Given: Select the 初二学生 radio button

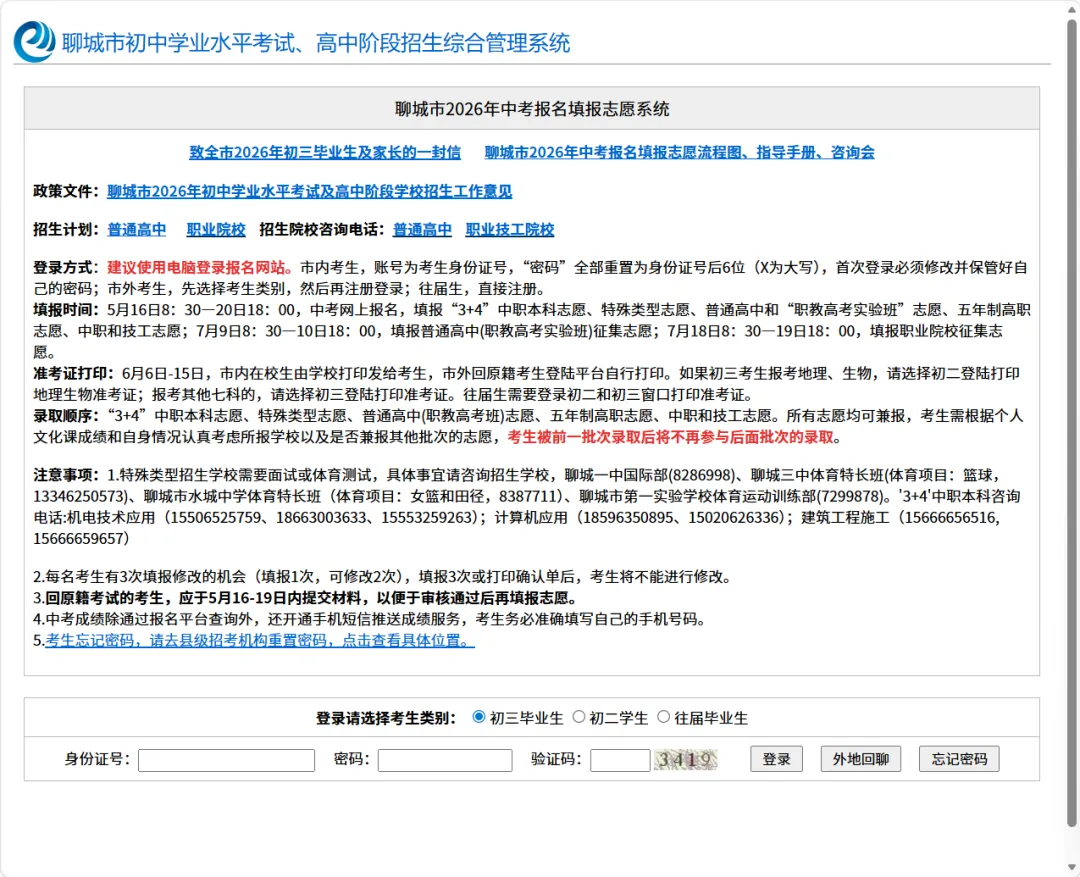Looking at the screenshot, I should (x=579, y=717).
